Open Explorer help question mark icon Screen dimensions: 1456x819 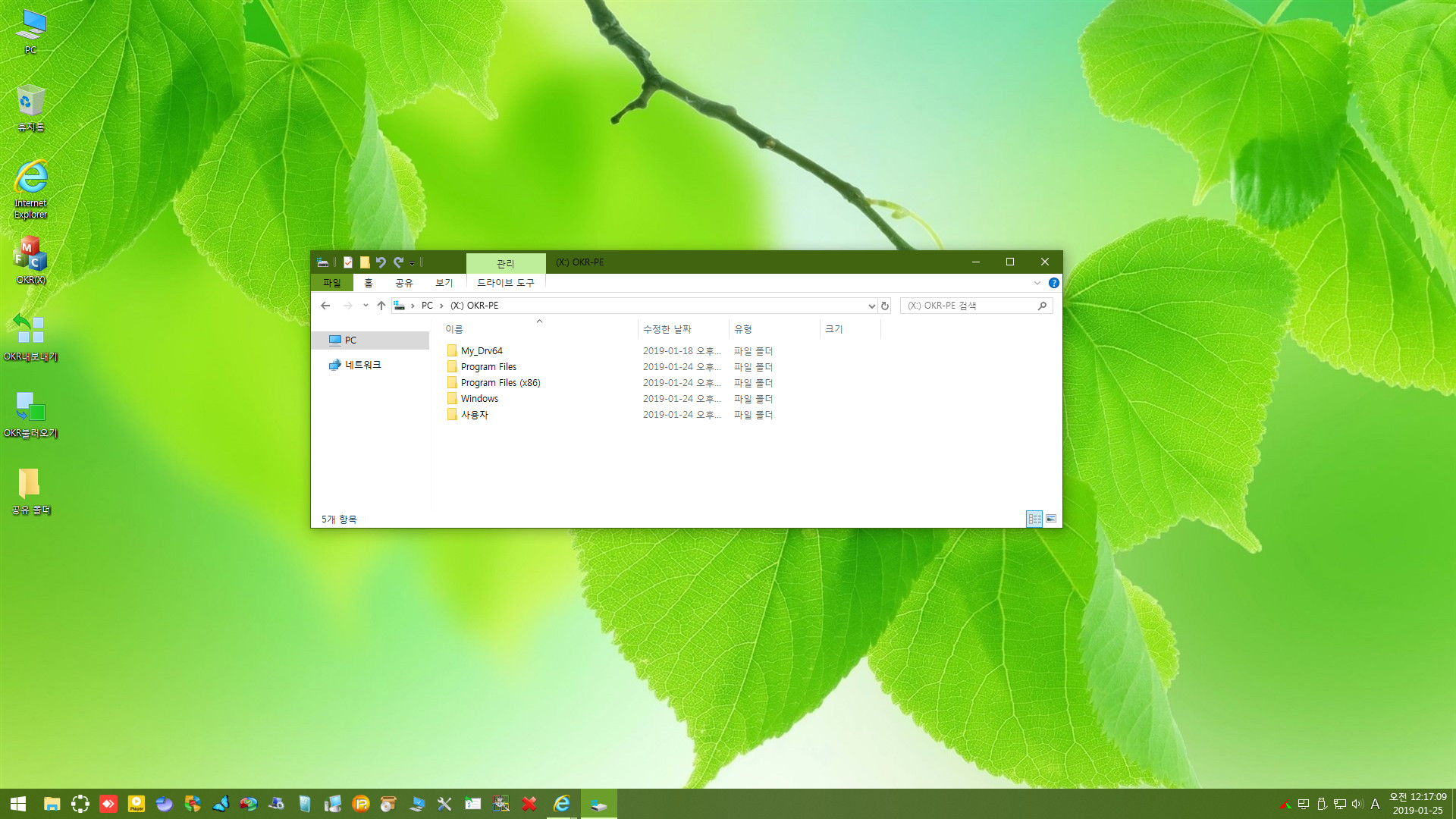tap(1054, 283)
